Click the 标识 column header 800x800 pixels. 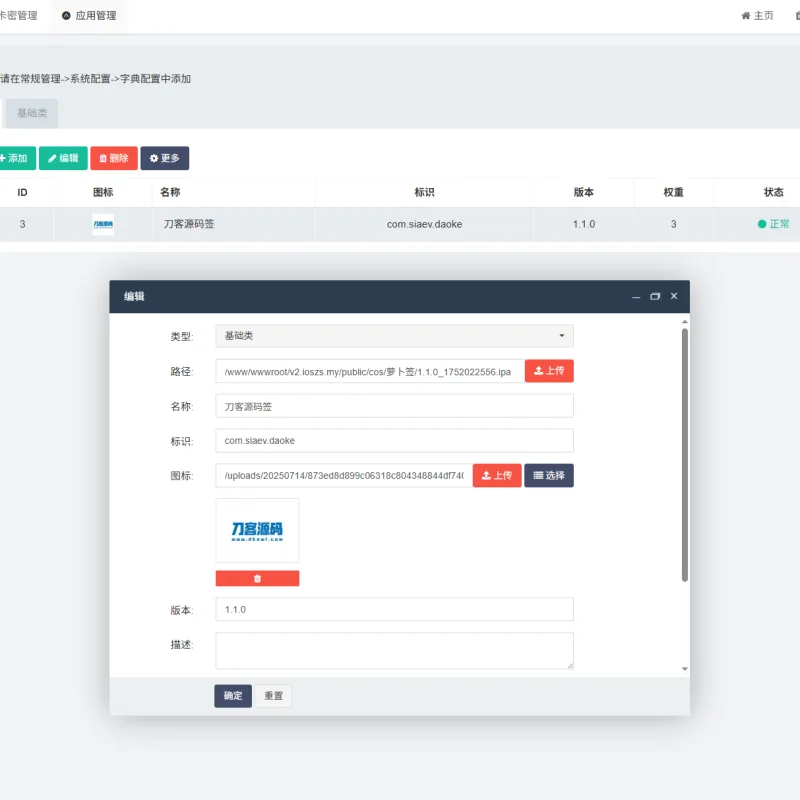point(424,192)
